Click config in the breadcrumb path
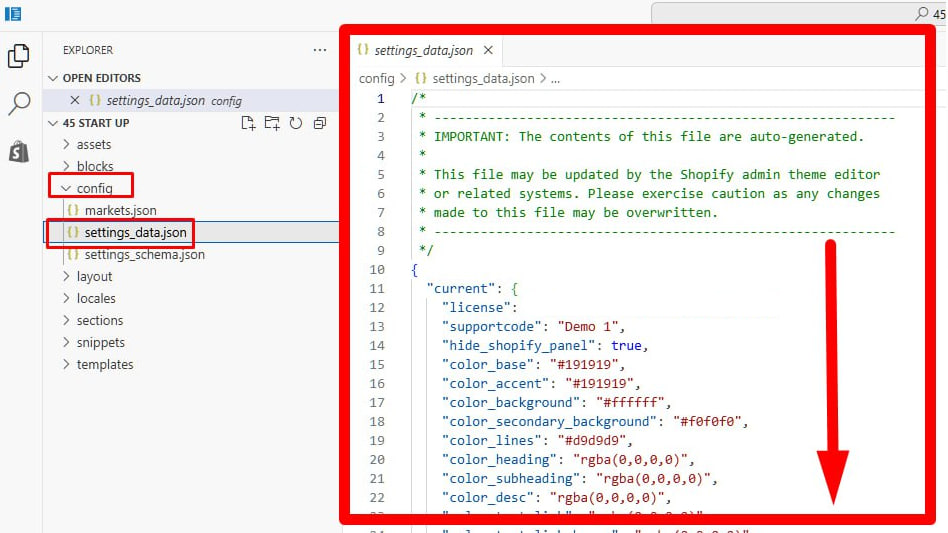Screen dimensions: 948x533 [376, 78]
